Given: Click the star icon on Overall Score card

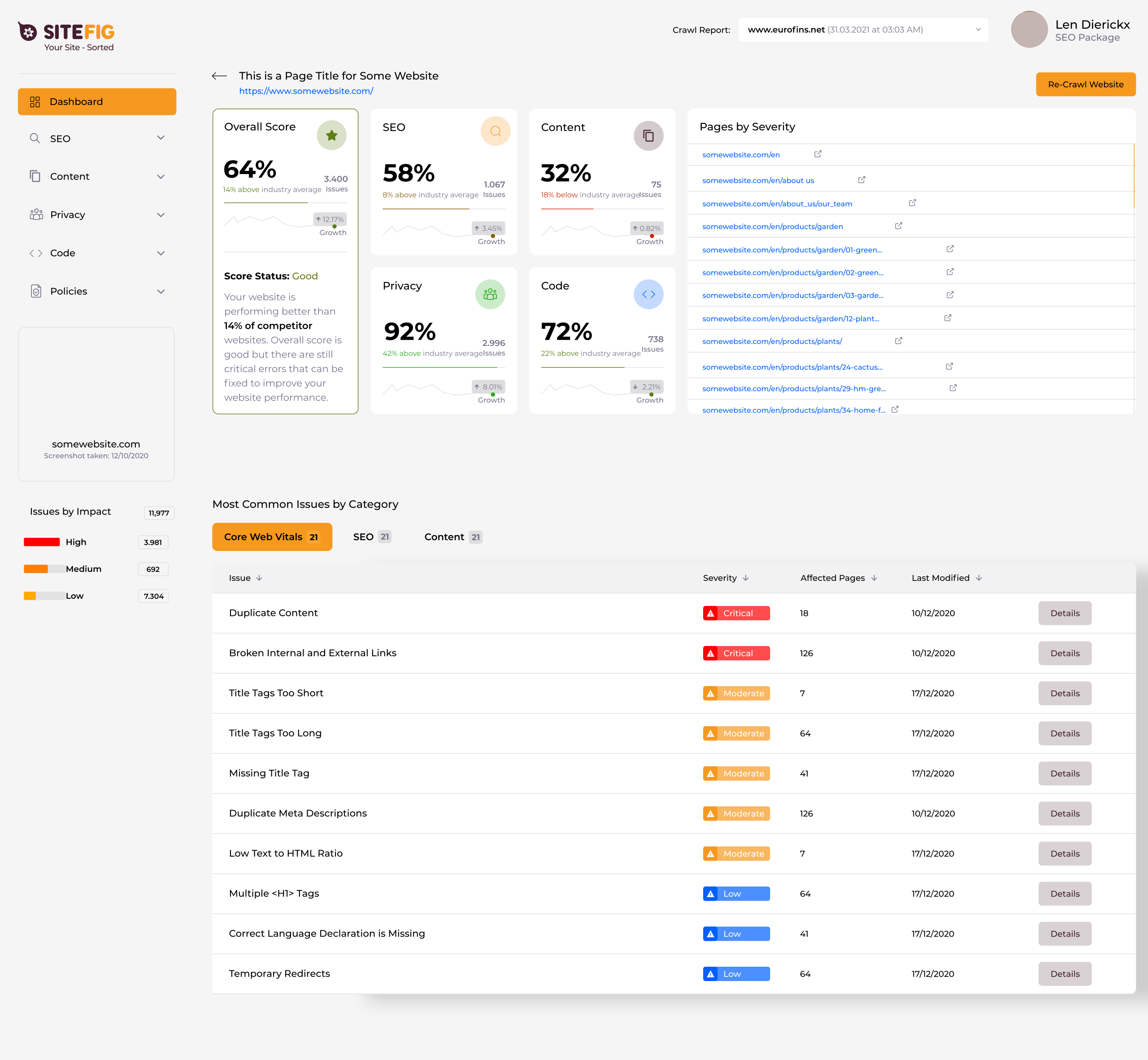Looking at the screenshot, I should pyautogui.click(x=331, y=135).
